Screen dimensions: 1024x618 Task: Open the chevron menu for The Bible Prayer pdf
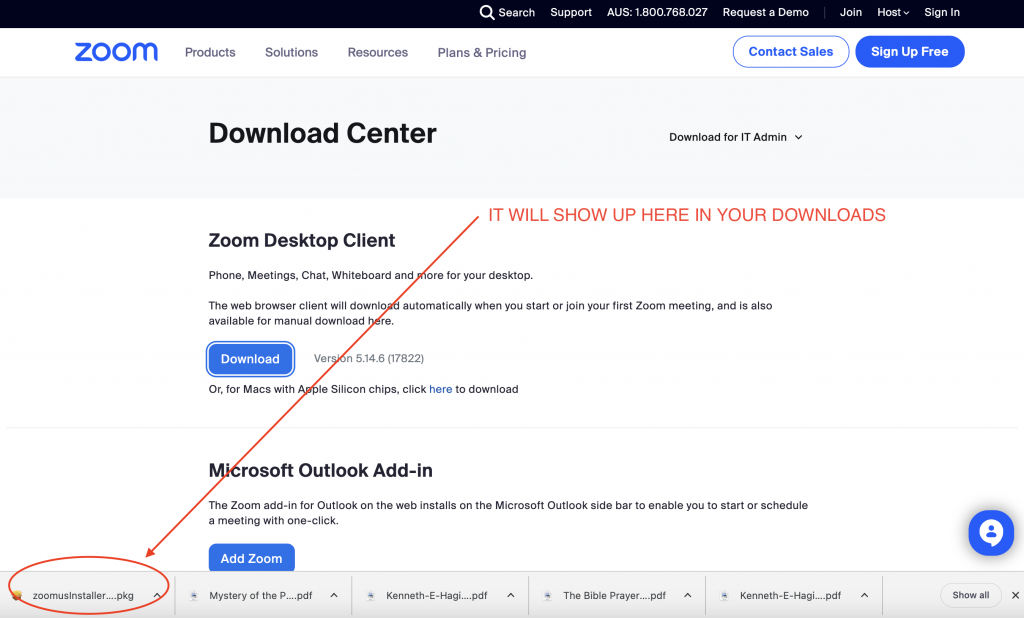pos(688,595)
